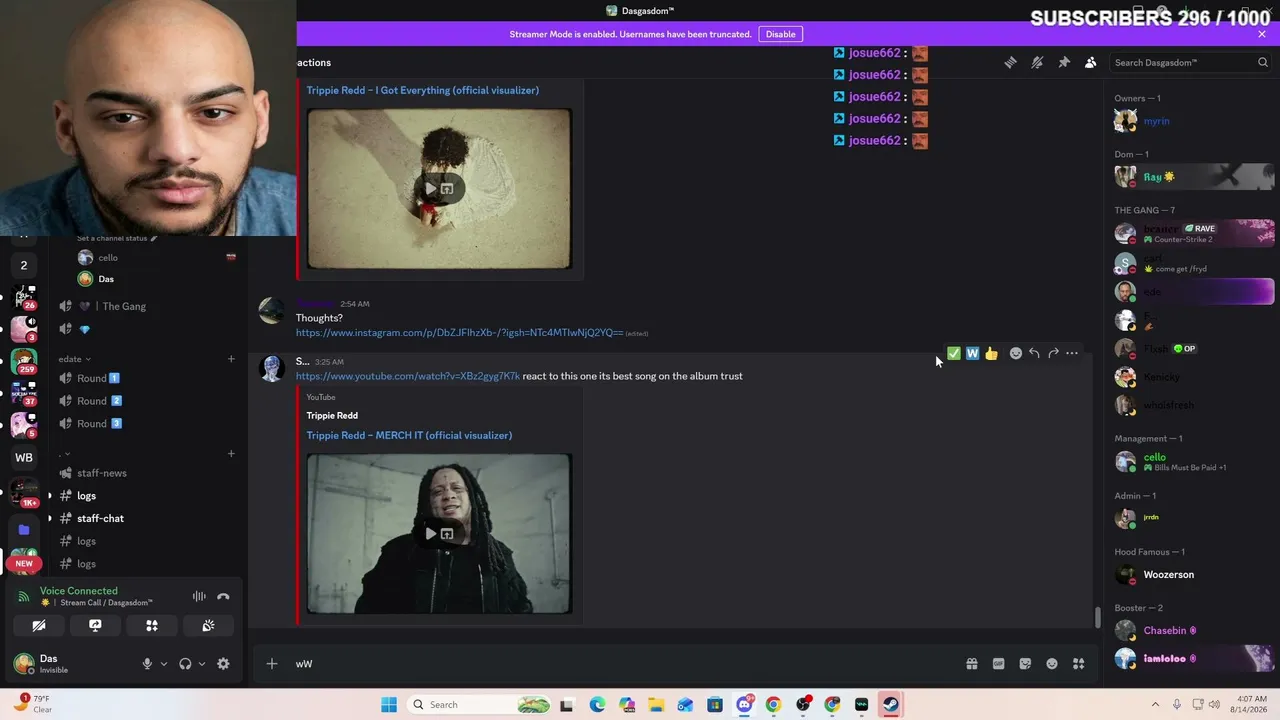Viewport: 1280px width, 720px height.
Task: Add thumbs up reaction to message
Action: 991,353
